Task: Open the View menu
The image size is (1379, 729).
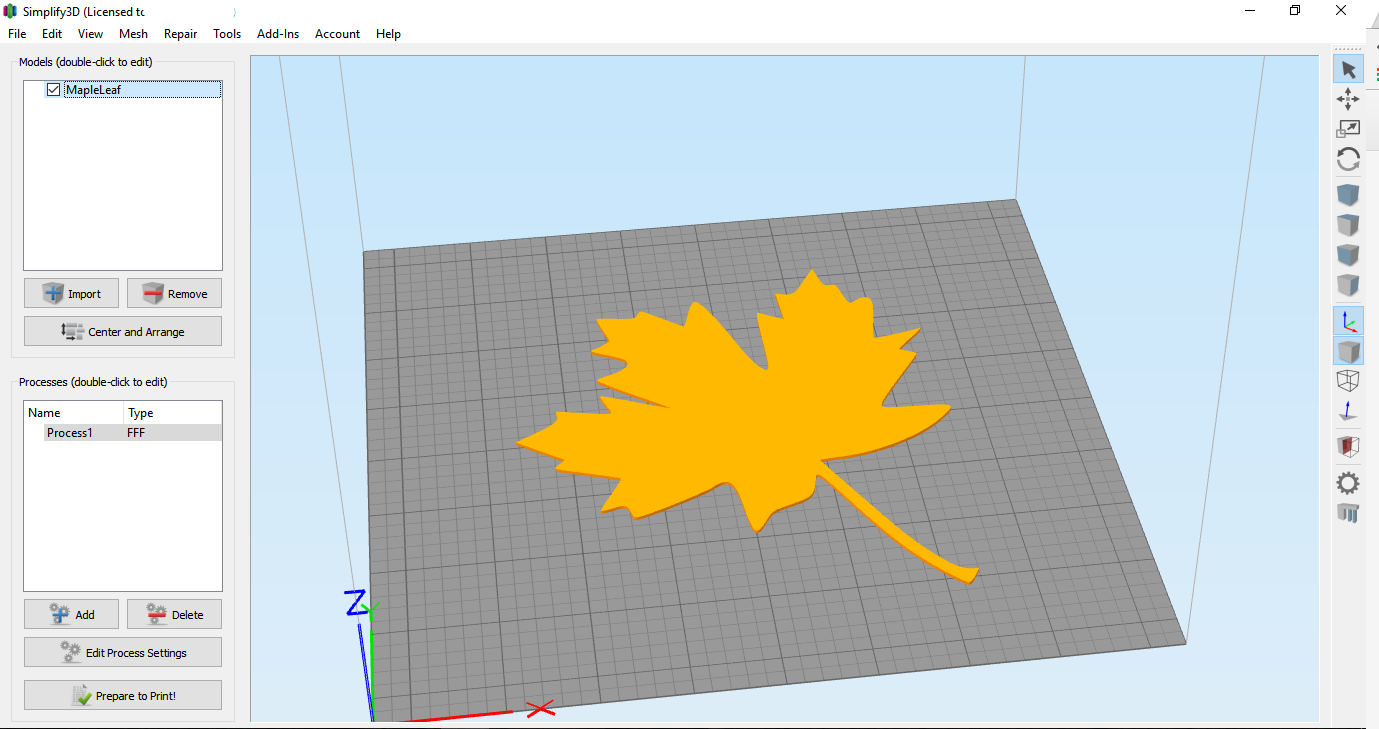Action: tap(90, 34)
